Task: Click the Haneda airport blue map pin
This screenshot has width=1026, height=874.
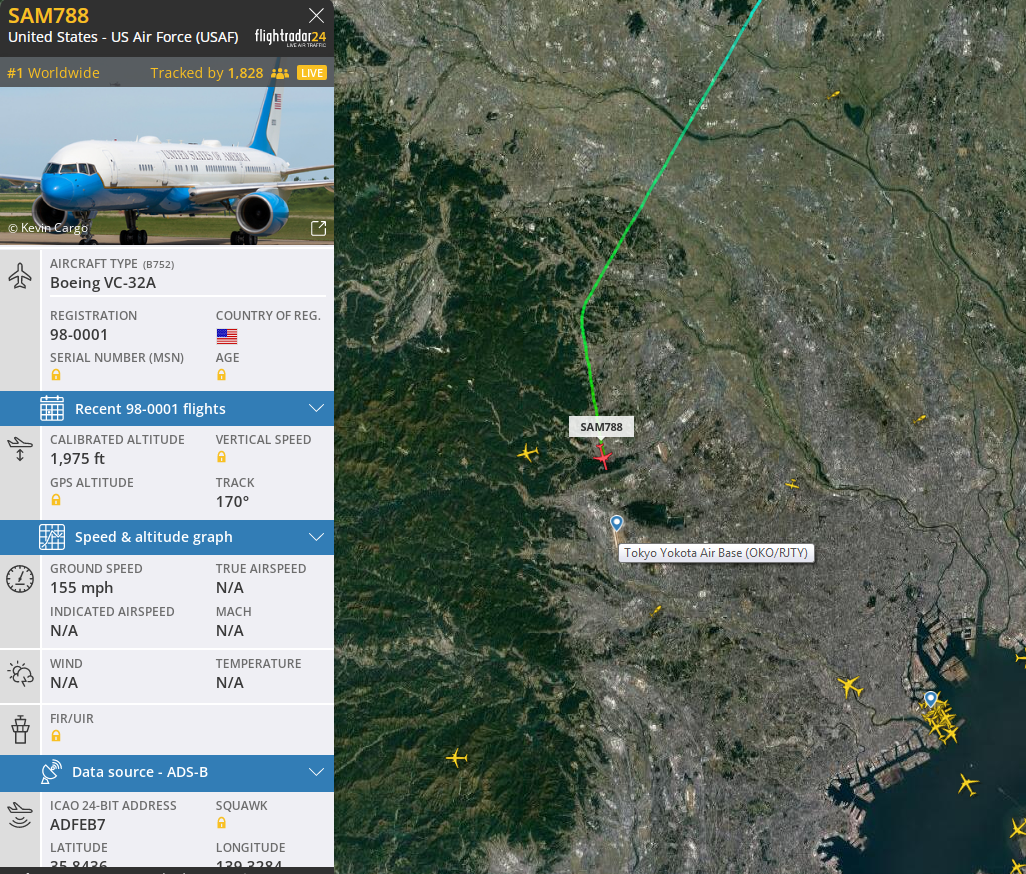Action: (930, 699)
